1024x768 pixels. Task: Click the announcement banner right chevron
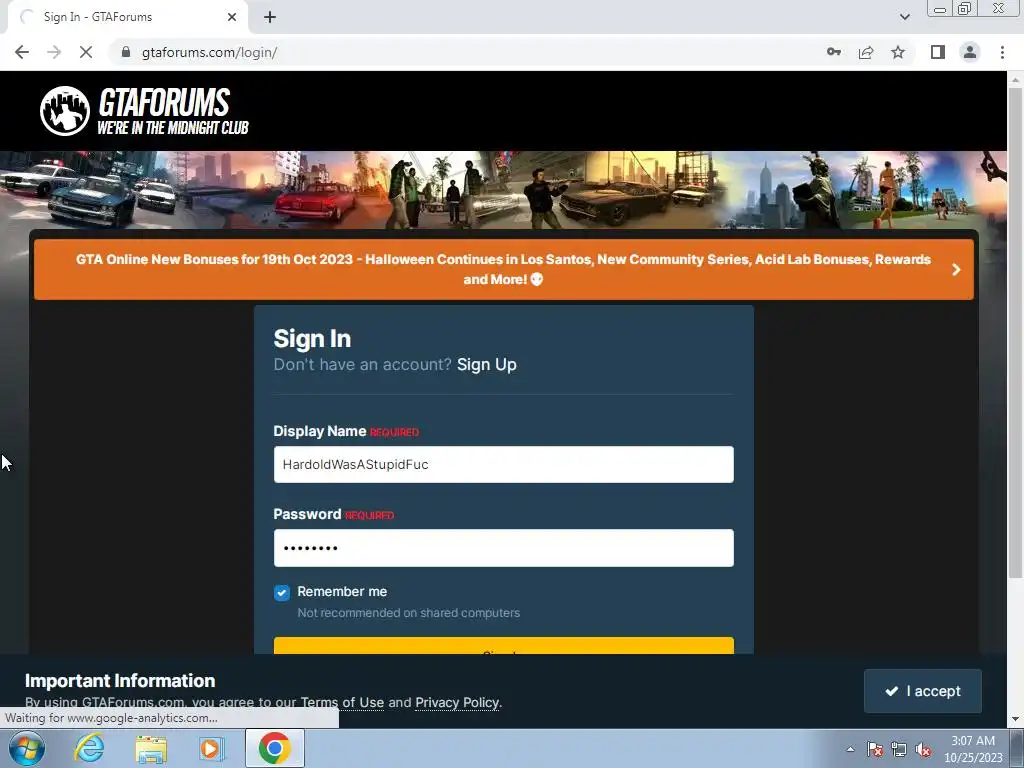pyautogui.click(x=956, y=269)
